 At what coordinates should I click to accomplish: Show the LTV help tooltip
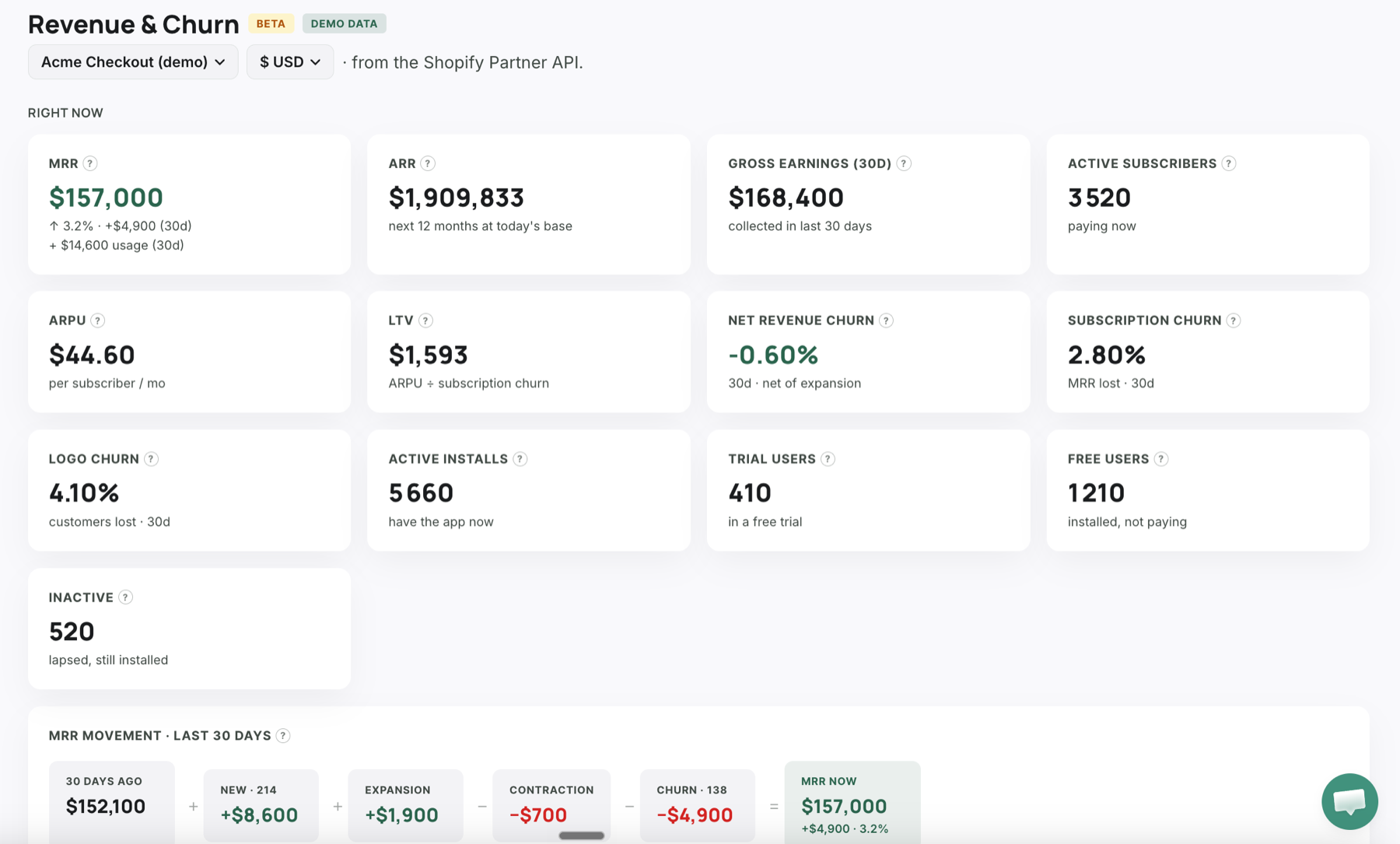[425, 320]
